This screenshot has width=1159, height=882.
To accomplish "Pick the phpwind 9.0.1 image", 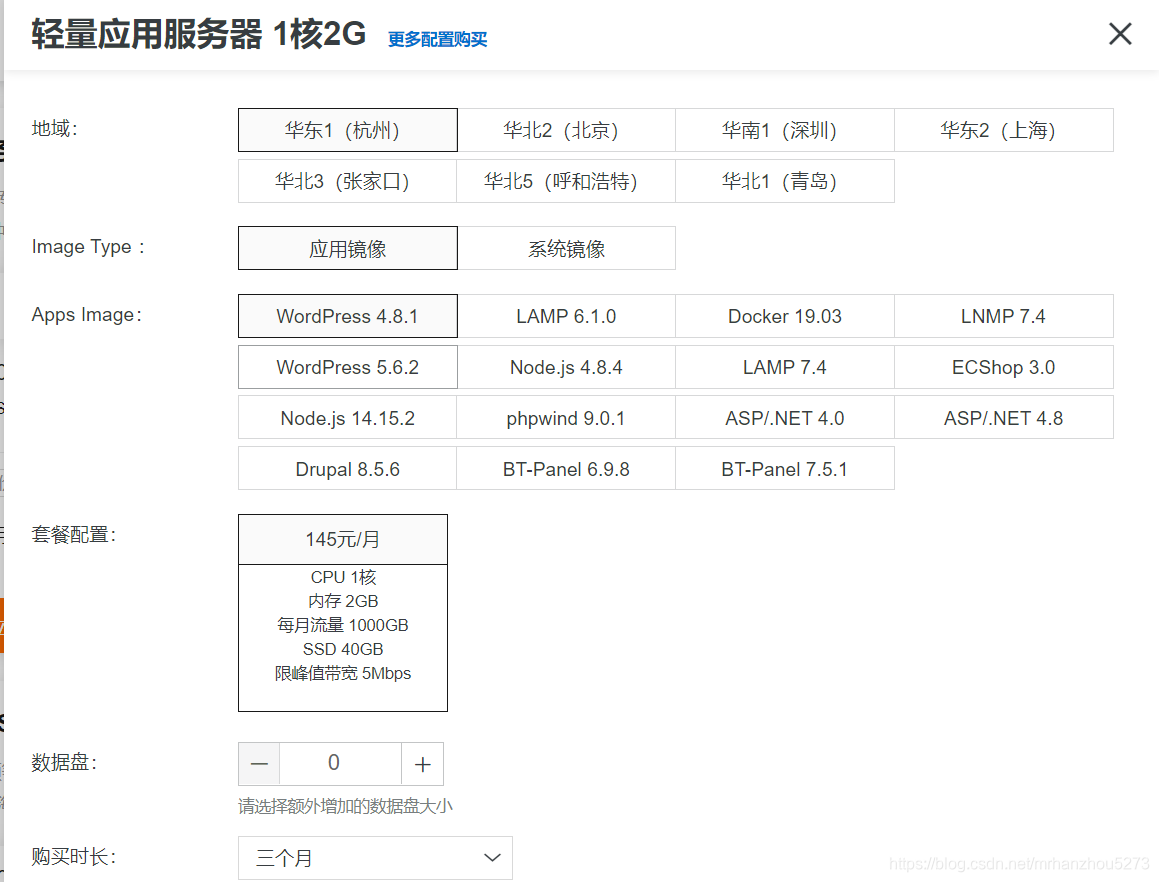I will (566, 418).
